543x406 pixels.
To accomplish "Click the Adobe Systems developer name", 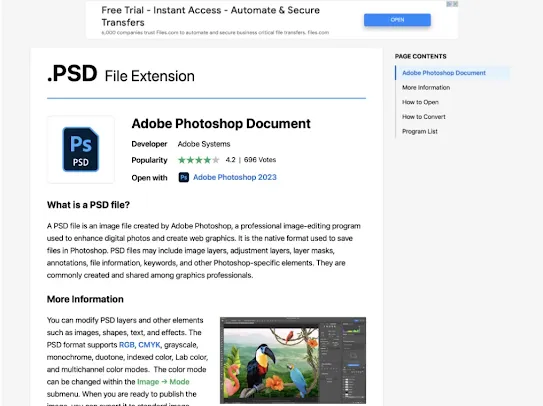I will (x=204, y=144).
